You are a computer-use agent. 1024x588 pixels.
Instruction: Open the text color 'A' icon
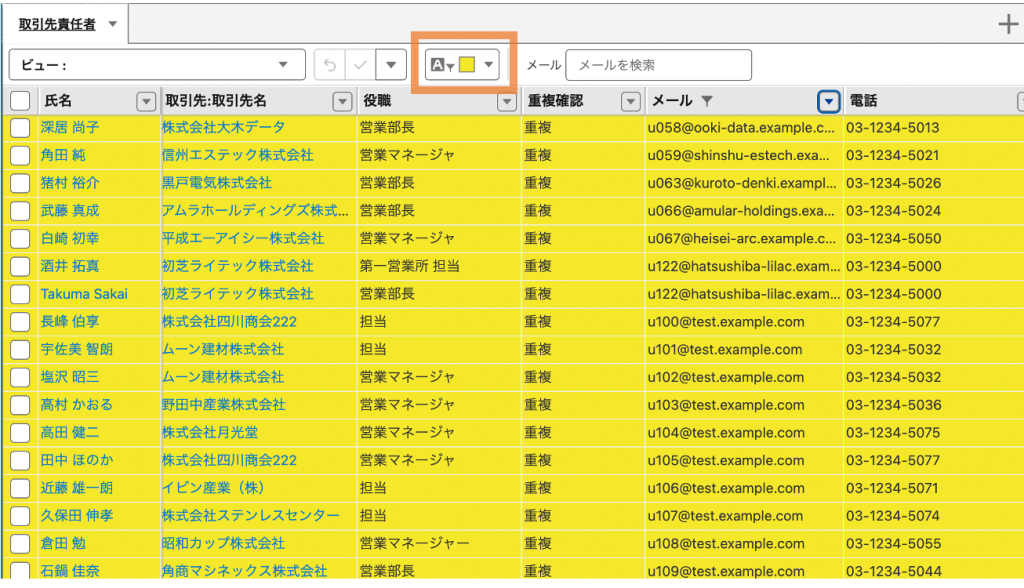pos(440,65)
